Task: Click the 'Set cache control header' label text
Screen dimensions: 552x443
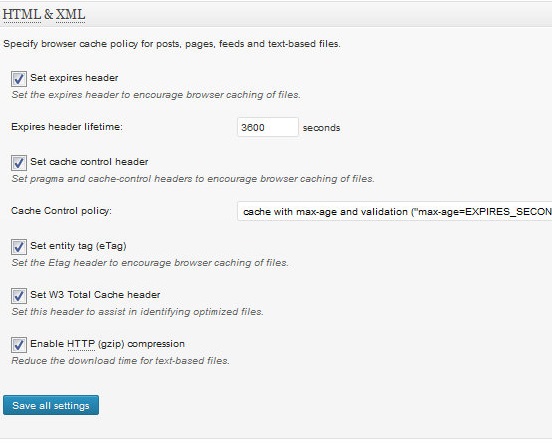Action: coord(89,162)
